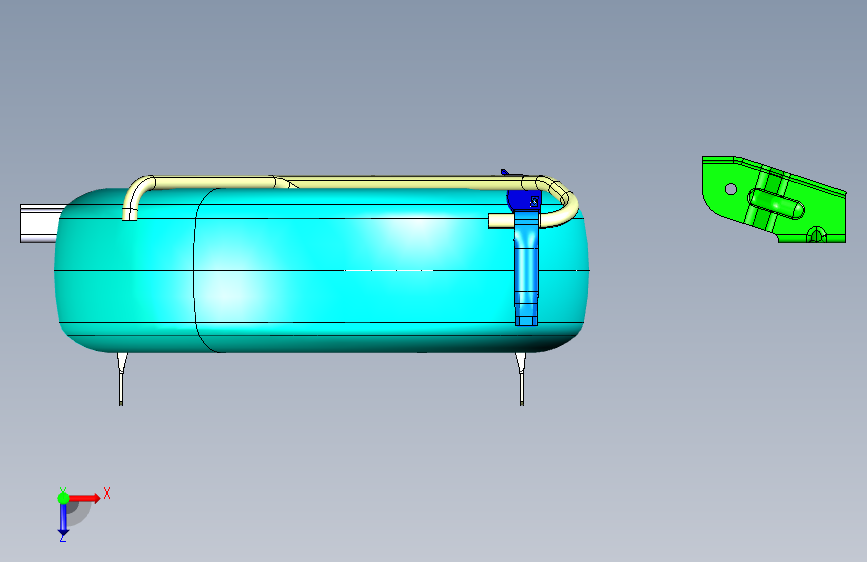867x562 pixels.
Task: Click the red X axis arrow of triad
Action: [84, 498]
